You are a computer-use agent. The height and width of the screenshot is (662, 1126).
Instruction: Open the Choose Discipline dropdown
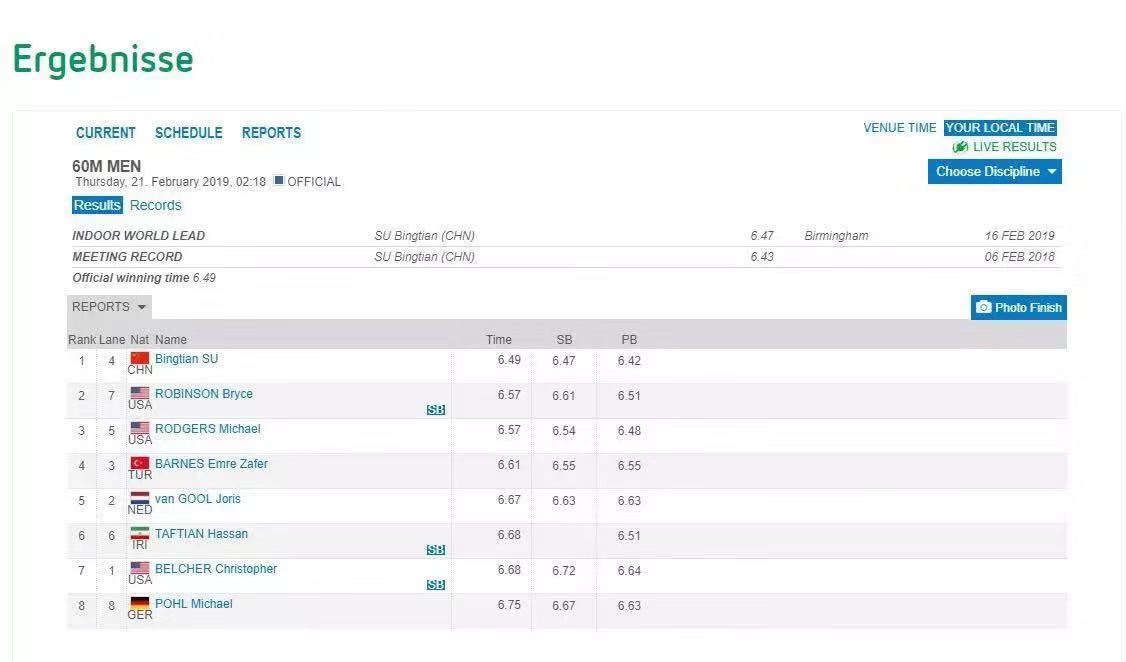point(995,172)
